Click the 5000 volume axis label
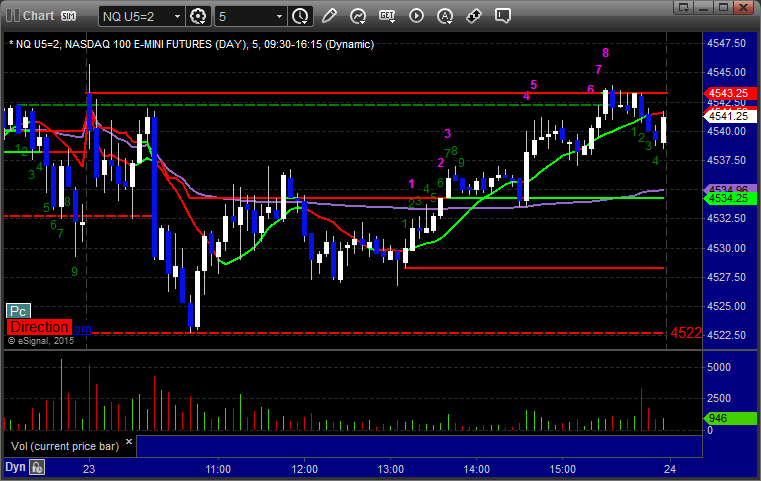 coord(719,367)
